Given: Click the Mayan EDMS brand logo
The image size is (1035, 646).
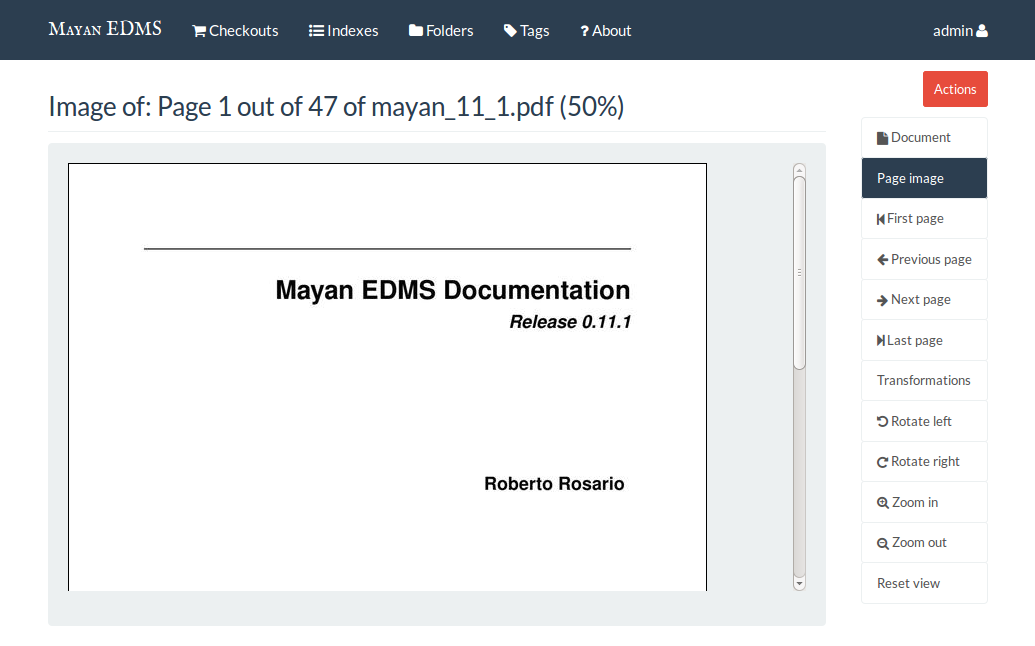Looking at the screenshot, I should 105,28.
